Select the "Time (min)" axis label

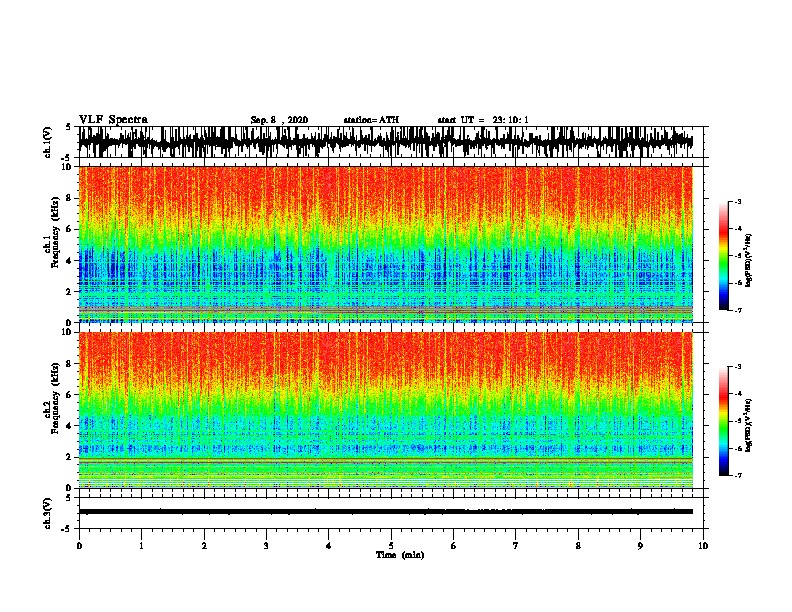(400, 555)
